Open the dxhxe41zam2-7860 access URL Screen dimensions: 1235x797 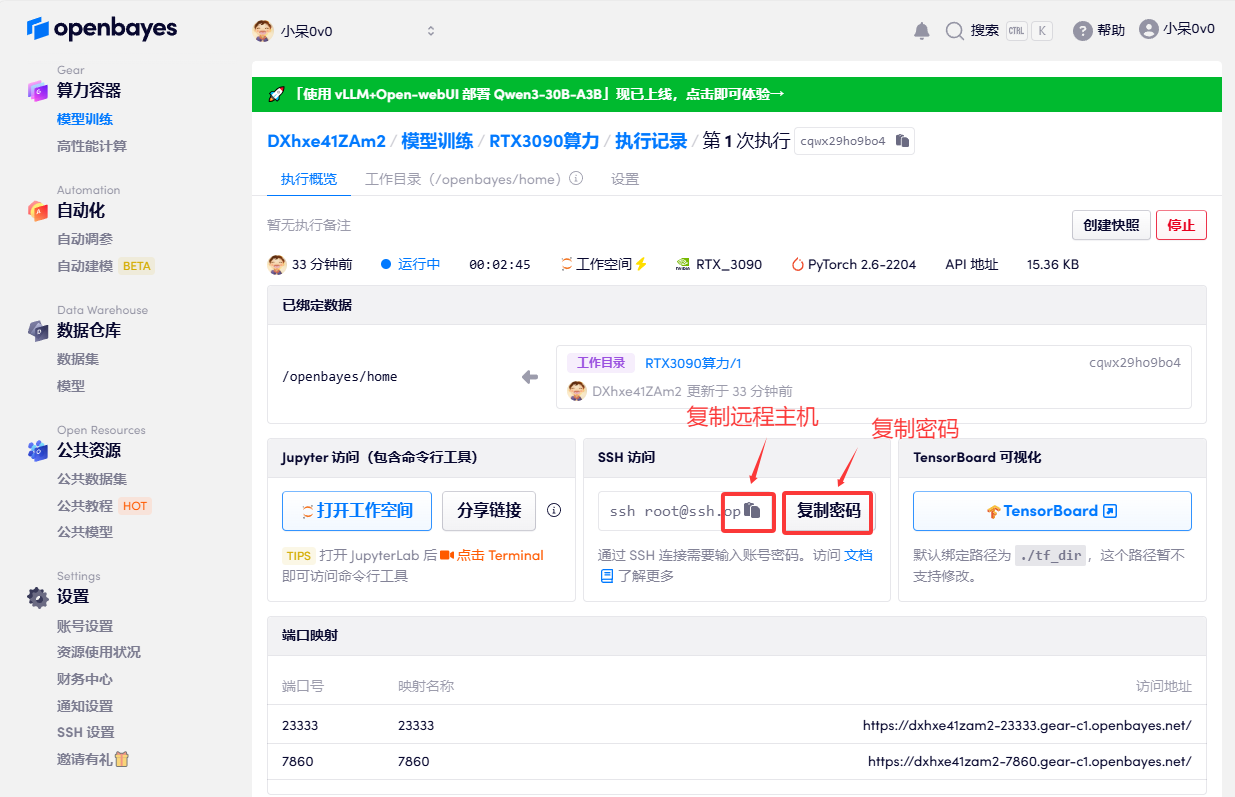click(x=1030, y=761)
